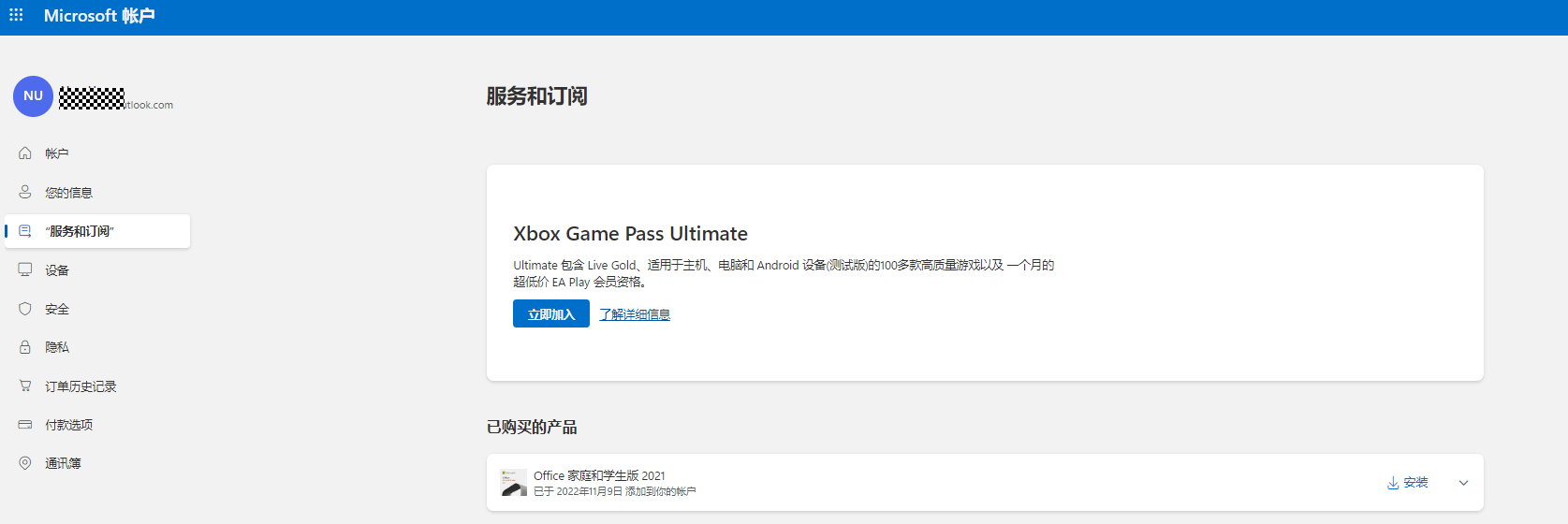Click the download arrow icon beside 安装
The image size is (1568, 524).
coord(1393,483)
